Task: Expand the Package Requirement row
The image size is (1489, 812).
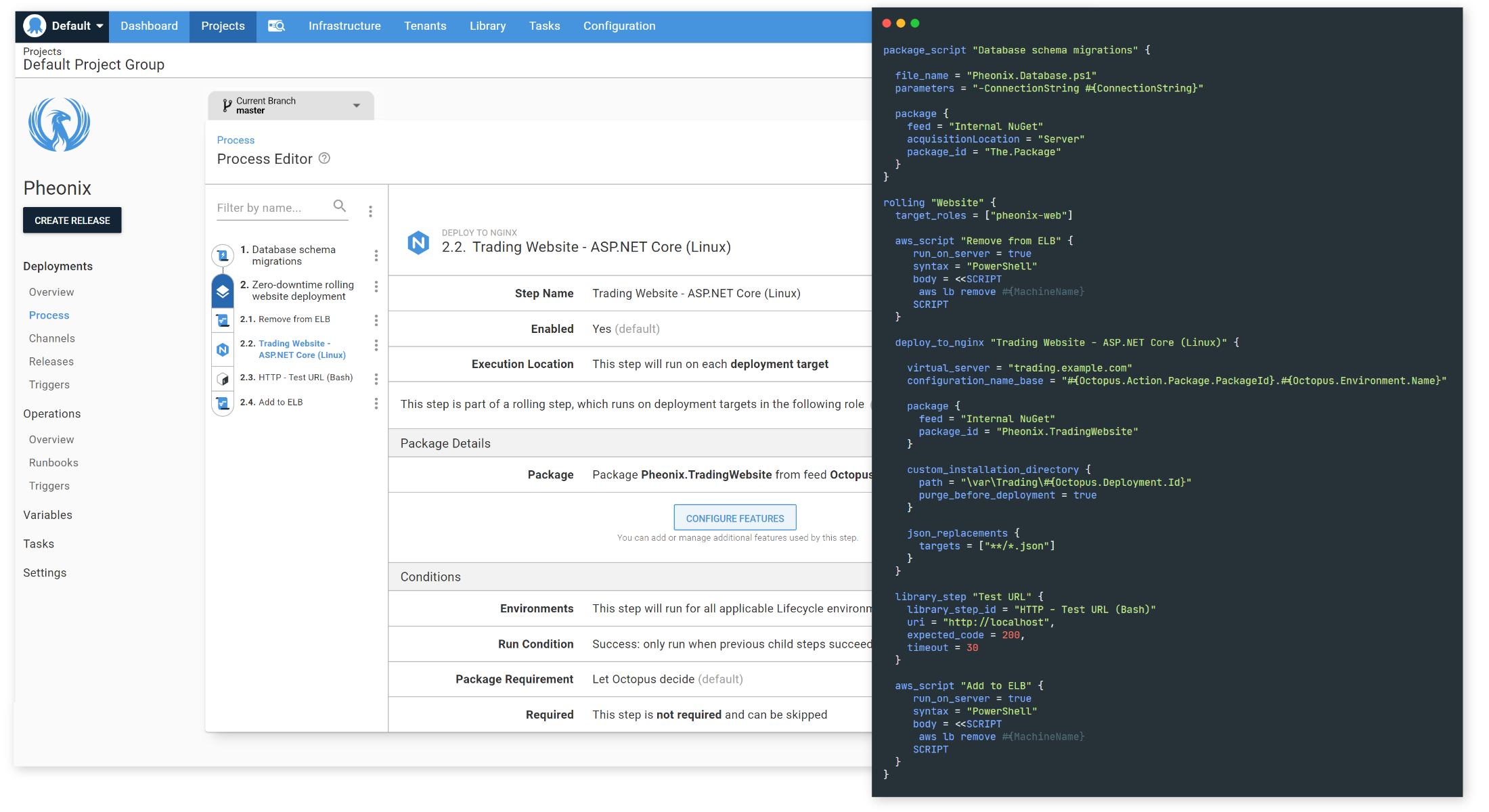Action: 630,679
